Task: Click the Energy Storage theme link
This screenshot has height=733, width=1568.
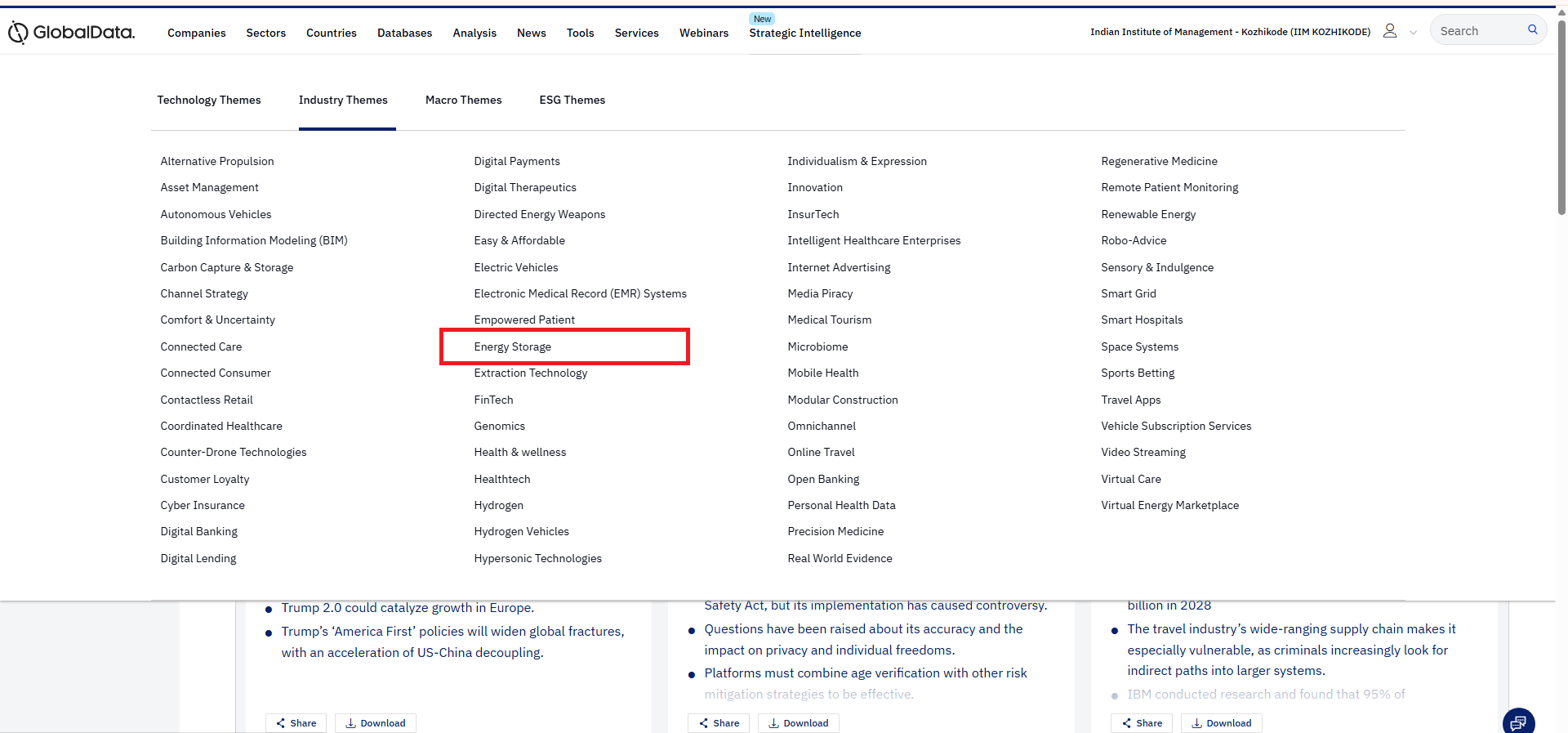Action: [x=512, y=346]
